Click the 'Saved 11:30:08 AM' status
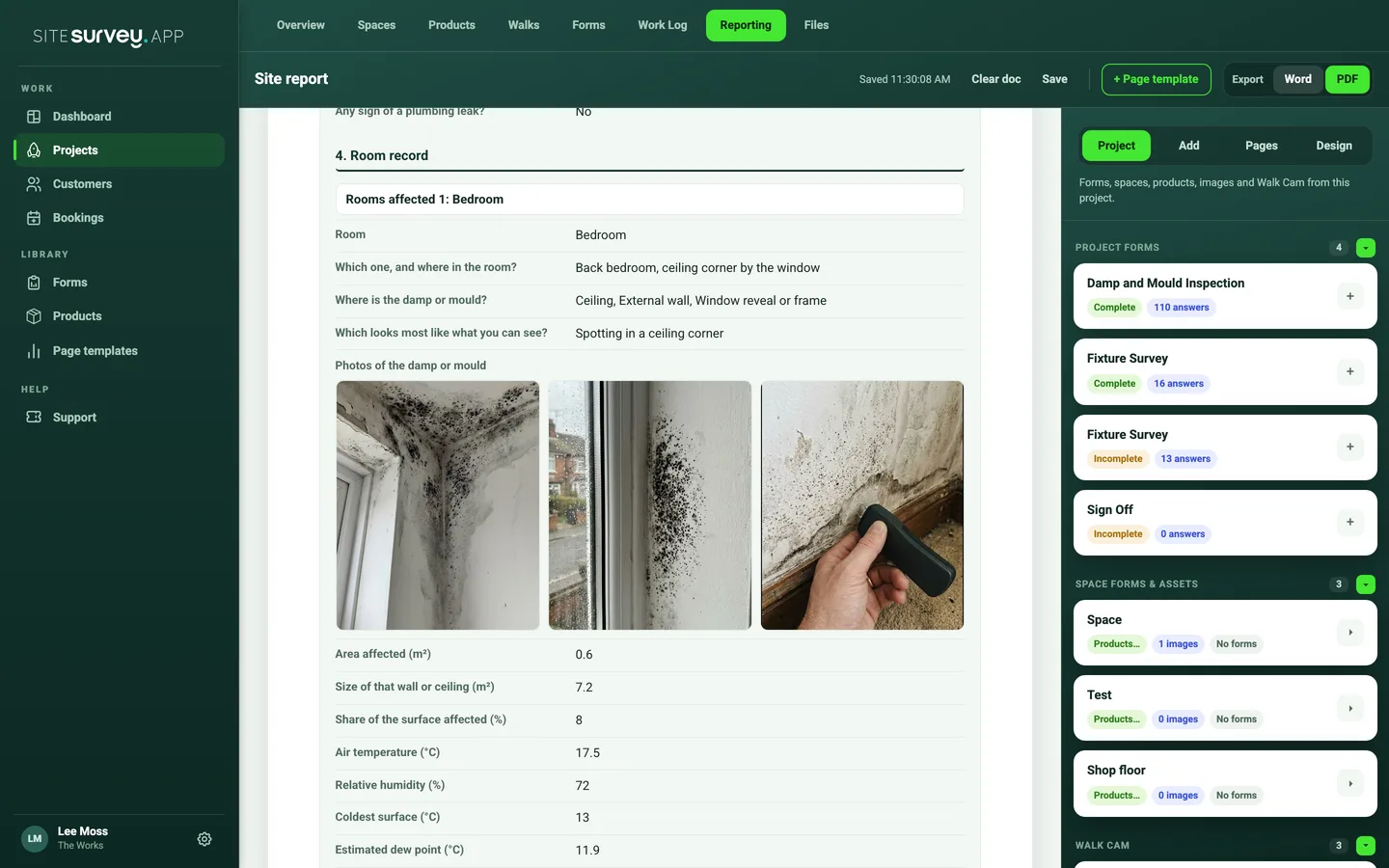The height and width of the screenshot is (868, 1389). tap(905, 79)
